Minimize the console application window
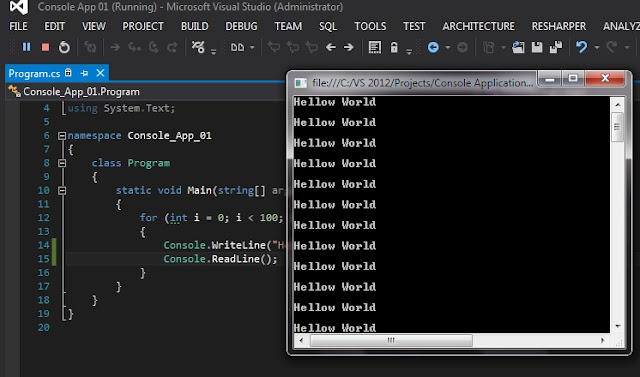The height and width of the screenshot is (377, 640). [550, 78]
